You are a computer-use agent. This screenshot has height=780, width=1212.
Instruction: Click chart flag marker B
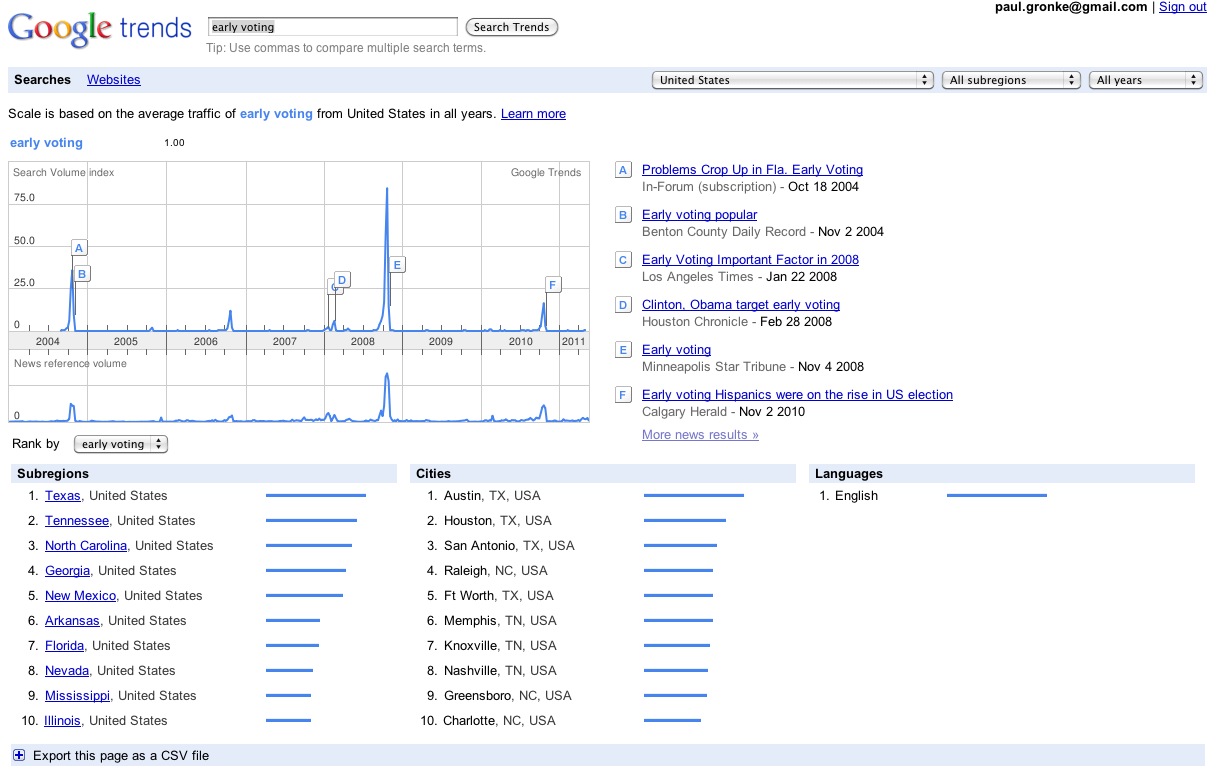coord(82,273)
